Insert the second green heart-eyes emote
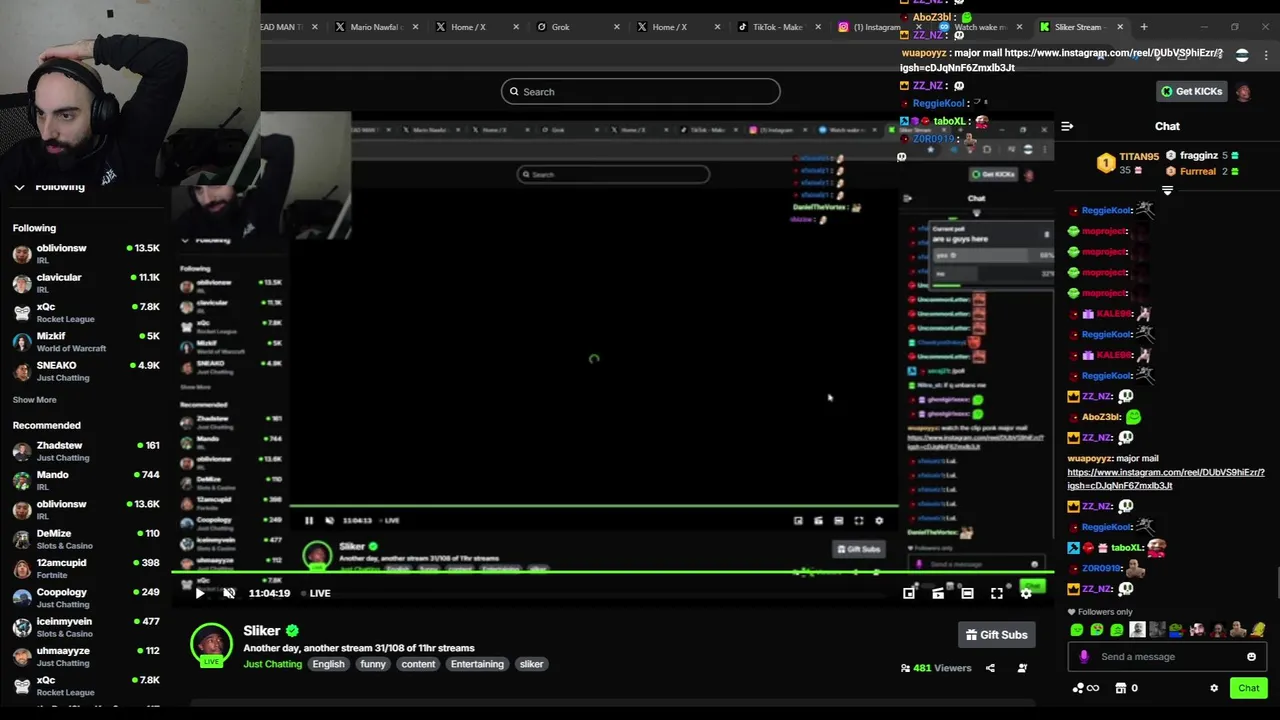1280x720 pixels. click(x=1097, y=630)
